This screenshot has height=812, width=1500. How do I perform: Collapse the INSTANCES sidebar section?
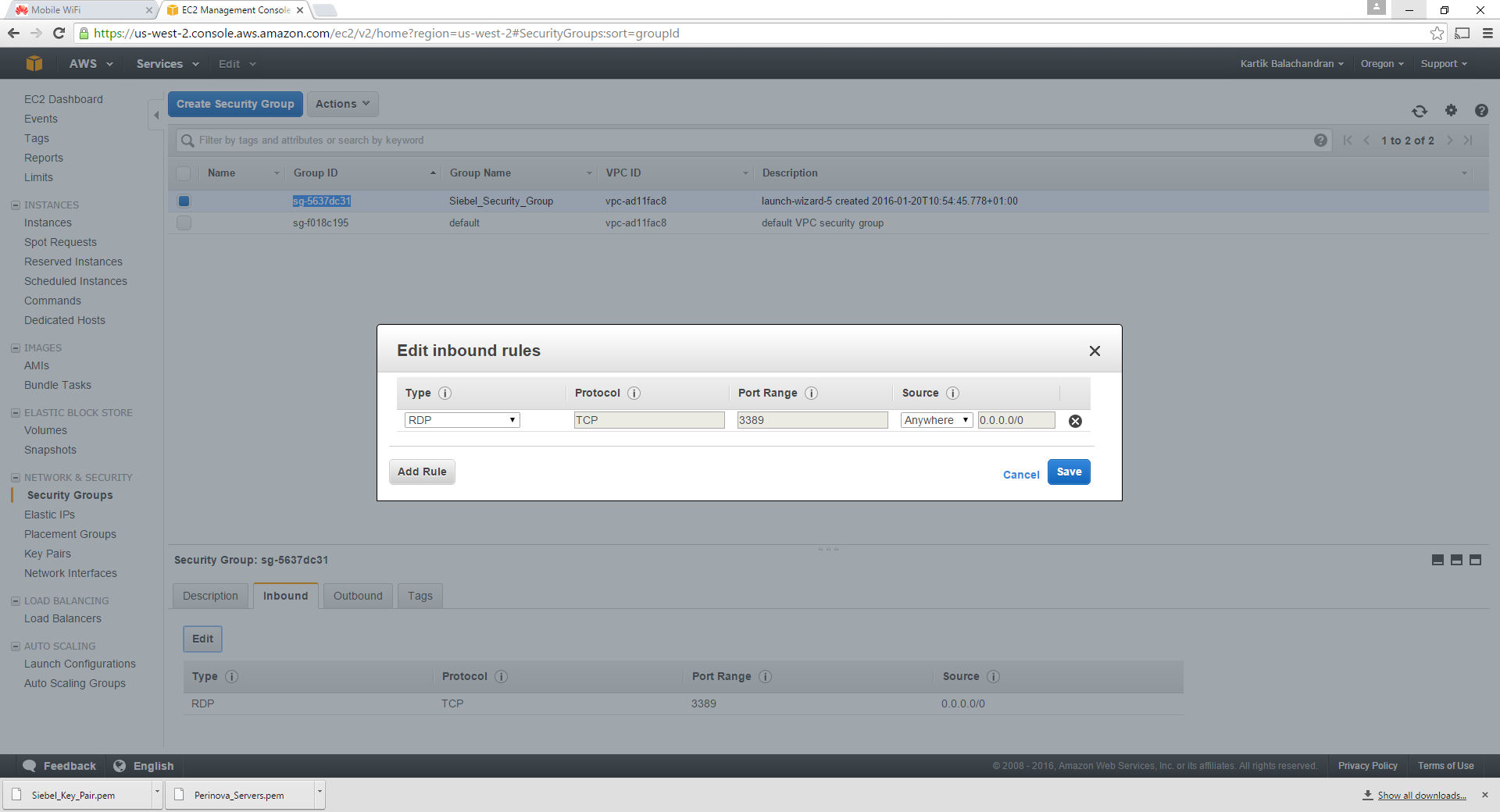pyautogui.click(x=16, y=205)
